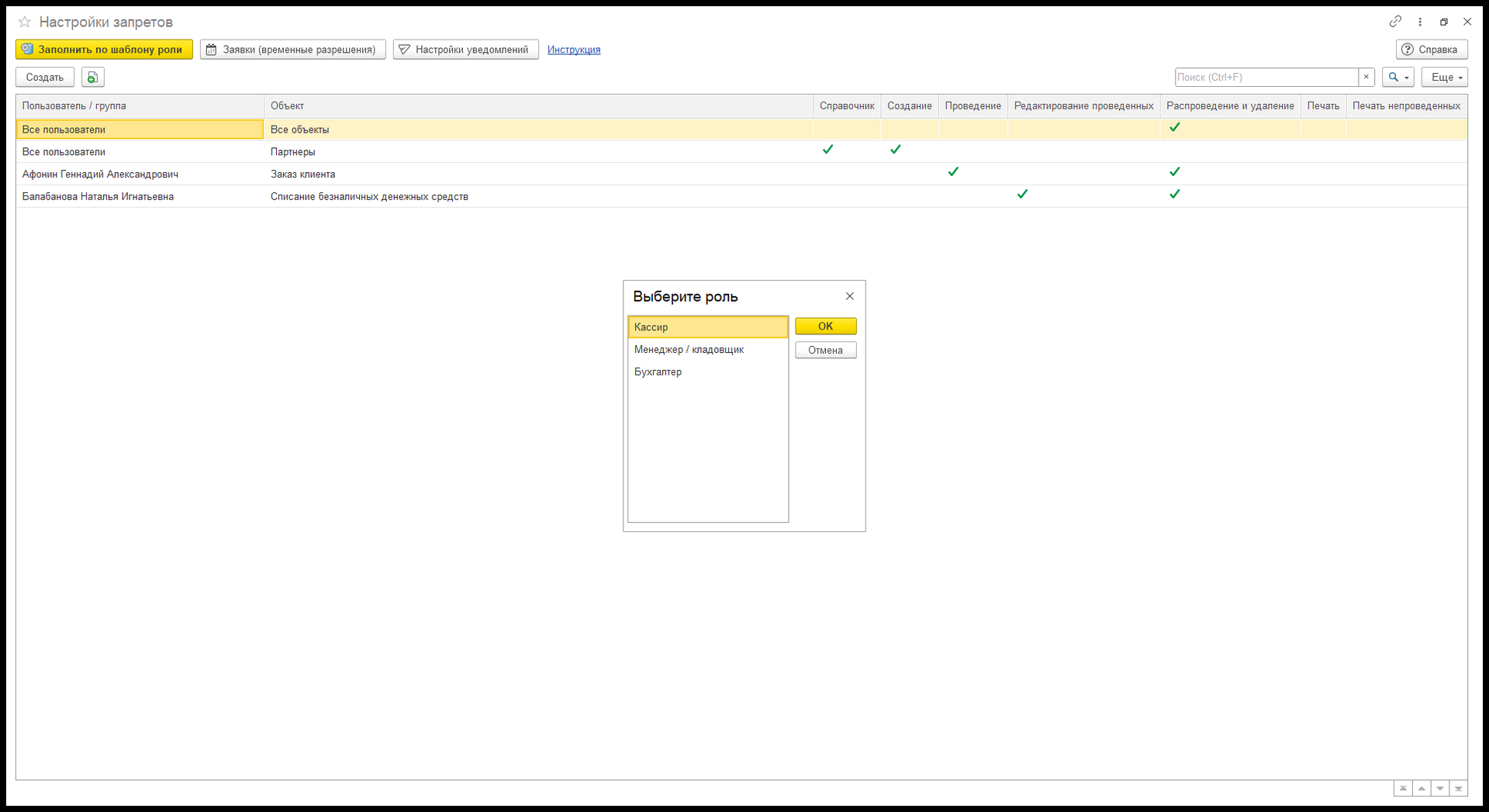The height and width of the screenshot is (812, 1489).
Task: Expand the search magnifier dropdown
Action: (x=1397, y=77)
